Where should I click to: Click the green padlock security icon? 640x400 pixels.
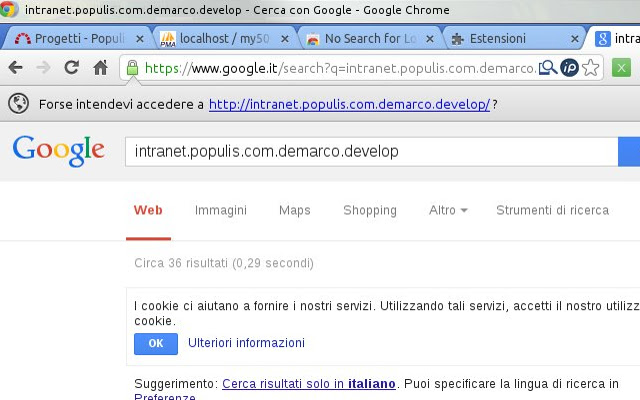132,68
